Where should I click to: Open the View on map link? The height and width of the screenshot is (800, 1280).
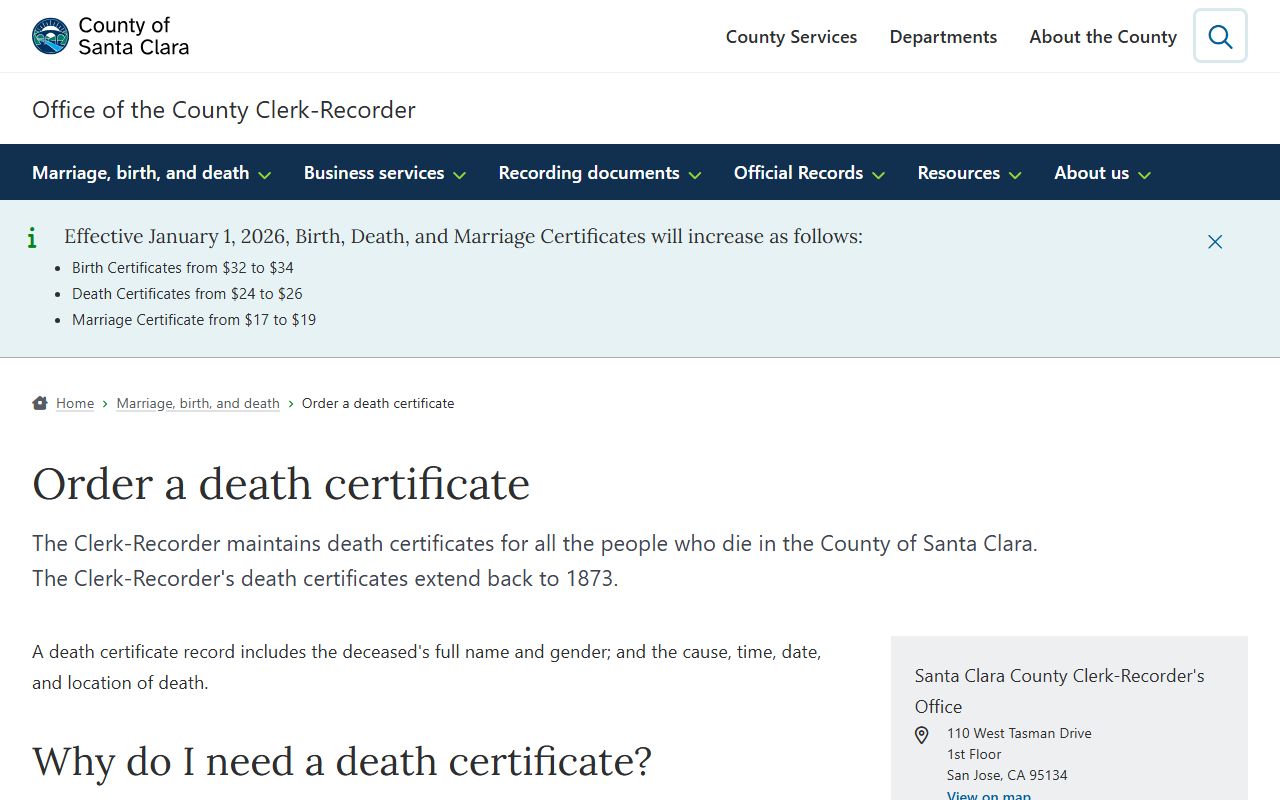click(989, 795)
